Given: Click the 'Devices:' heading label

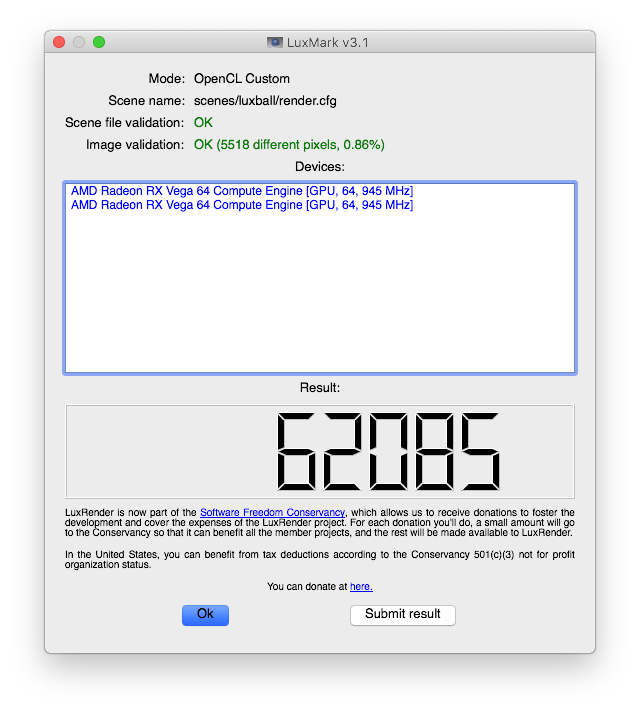Looking at the screenshot, I should [x=320, y=167].
